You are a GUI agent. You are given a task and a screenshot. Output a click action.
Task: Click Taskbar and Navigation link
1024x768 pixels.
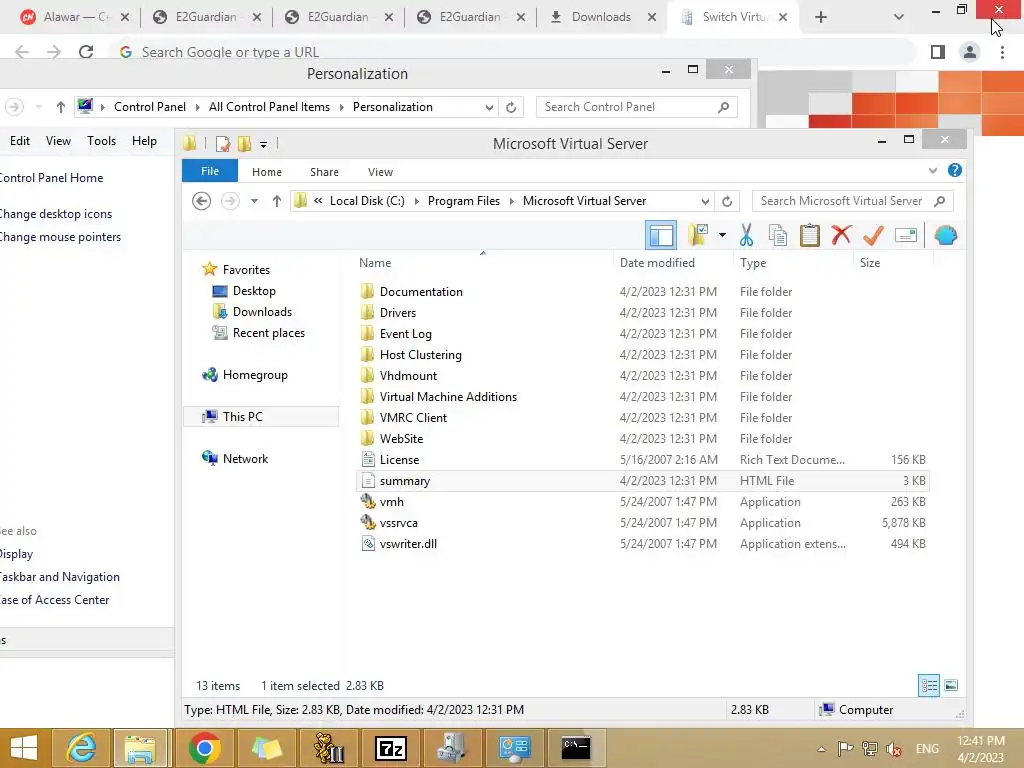[59, 577]
